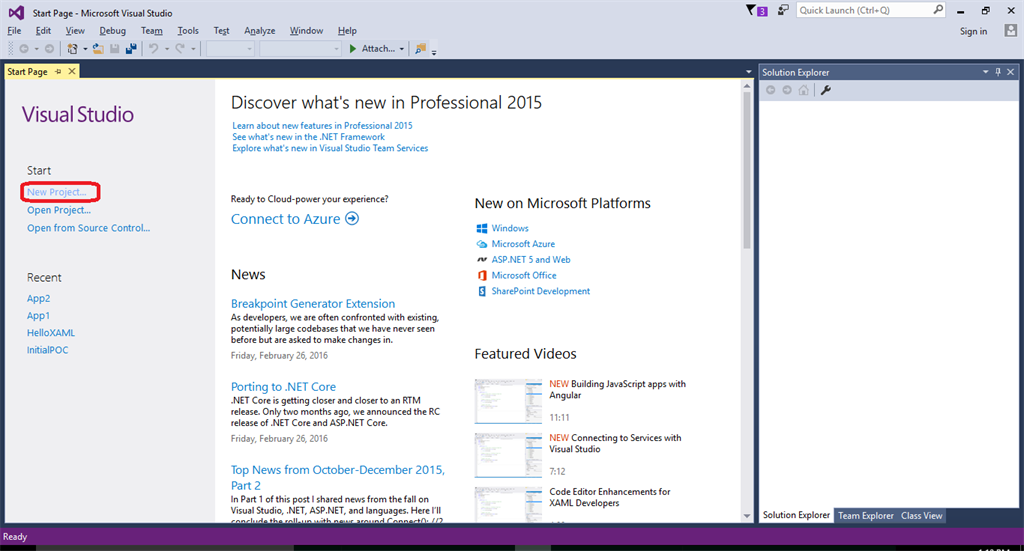1024x551 pixels.
Task: Click the Save floppy disk icon
Action: click(x=114, y=49)
